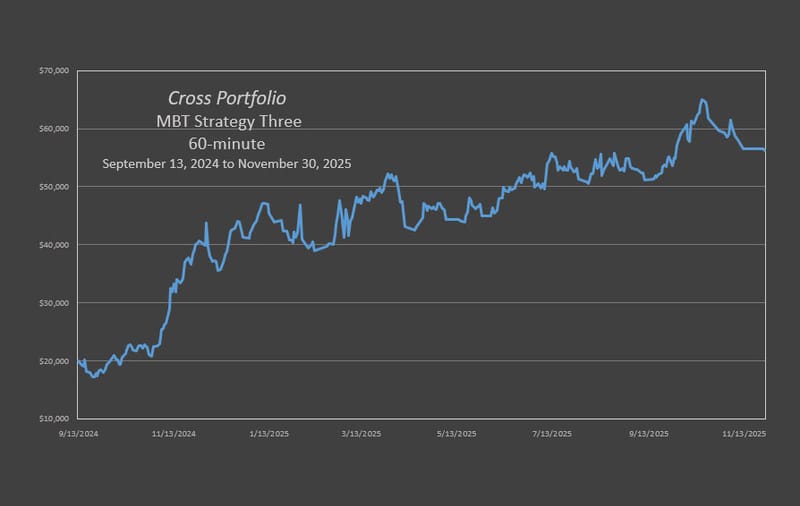Click the 9/13/2025 x-axis date label

648,434
